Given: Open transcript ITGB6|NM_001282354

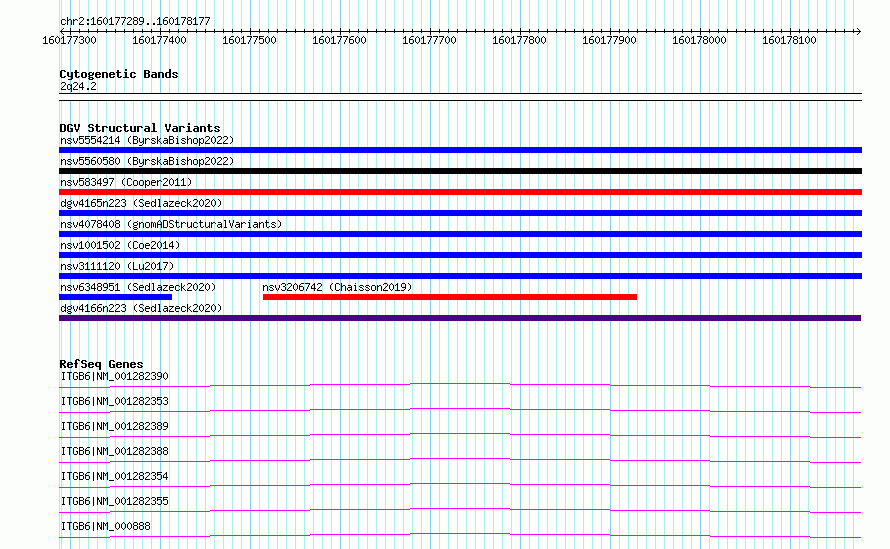Looking at the screenshot, I should click(x=115, y=476).
